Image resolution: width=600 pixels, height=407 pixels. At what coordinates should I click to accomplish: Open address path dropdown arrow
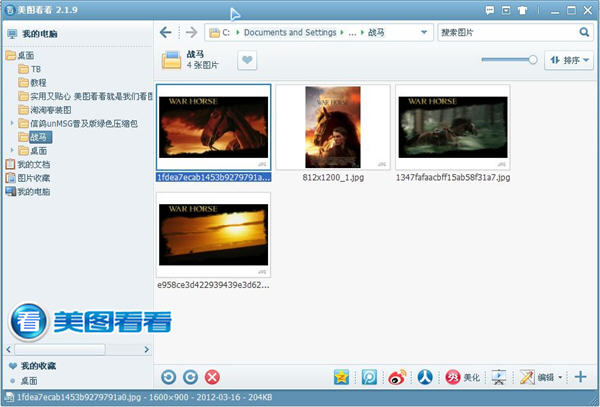pyautogui.click(x=424, y=33)
